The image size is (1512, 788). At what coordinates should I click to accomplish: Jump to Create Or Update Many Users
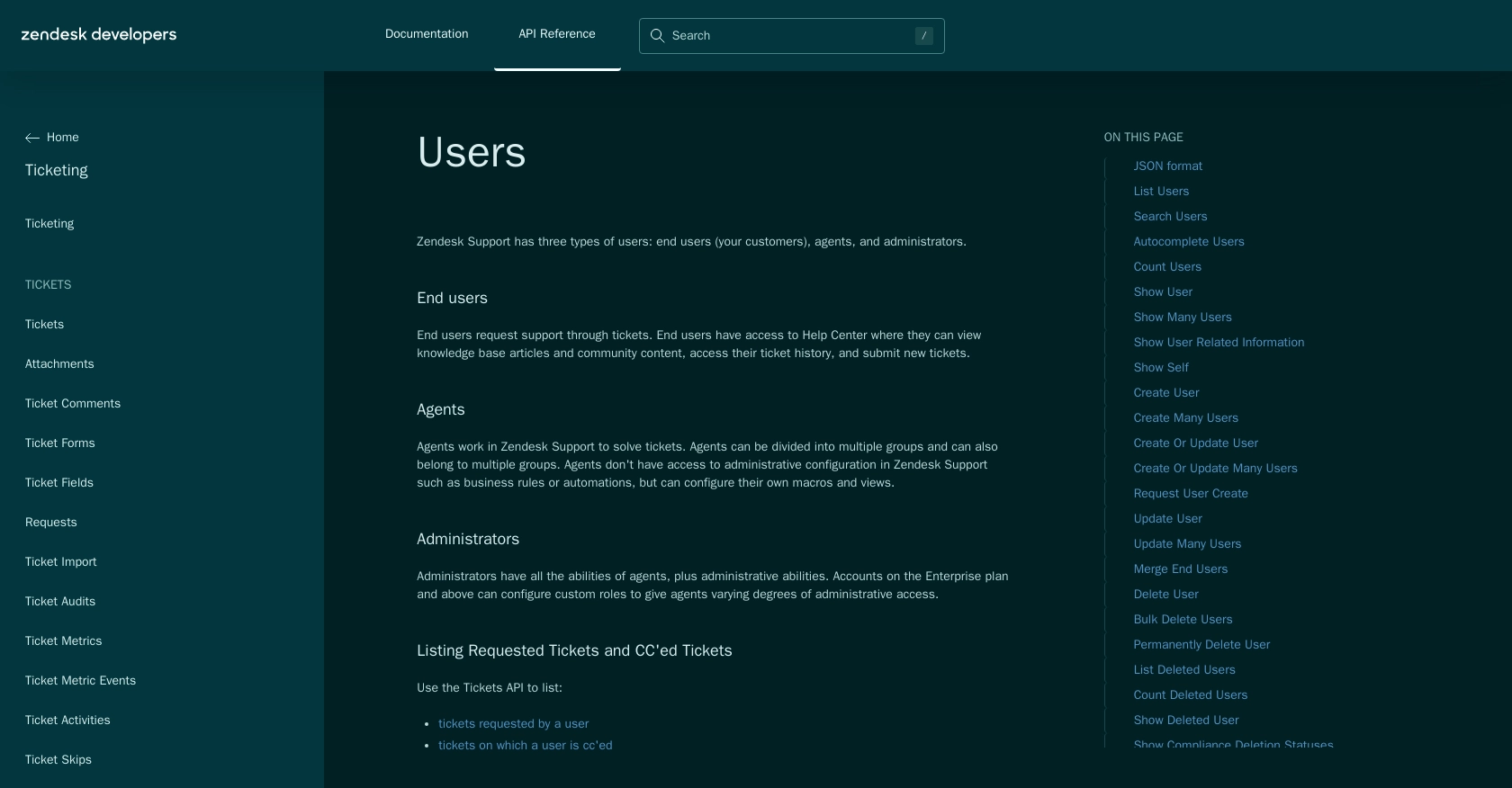tap(1216, 469)
